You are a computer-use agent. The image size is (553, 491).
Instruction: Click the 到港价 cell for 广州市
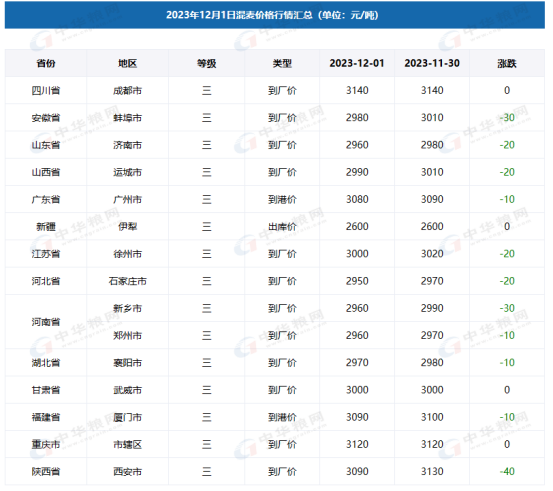coord(282,200)
